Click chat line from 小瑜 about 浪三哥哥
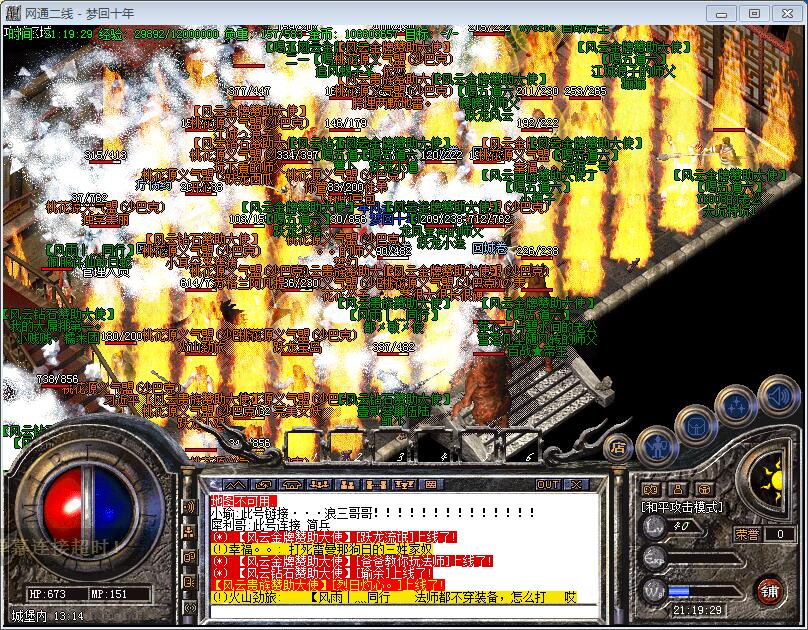Image resolution: width=808 pixels, height=630 pixels. [373, 513]
